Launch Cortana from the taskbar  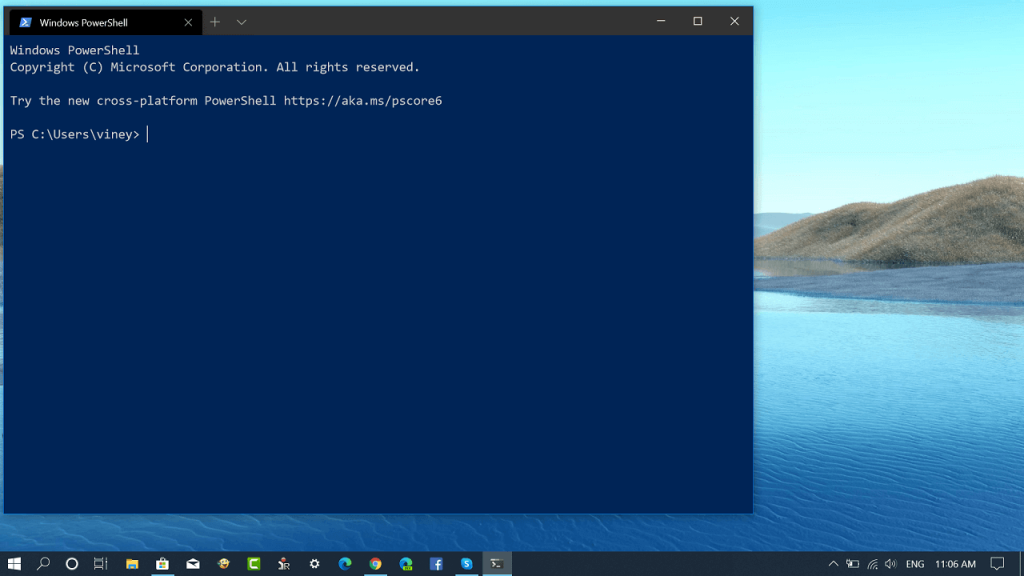[x=72, y=564]
